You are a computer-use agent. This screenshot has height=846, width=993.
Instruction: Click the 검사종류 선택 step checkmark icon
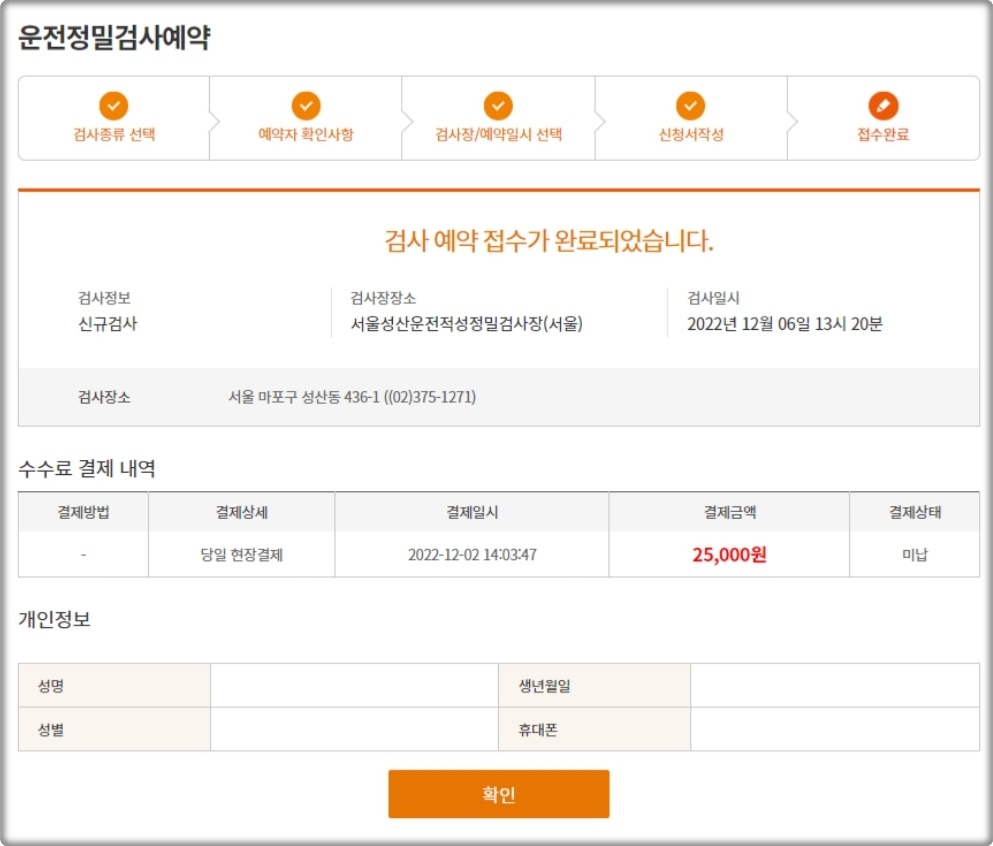tap(113, 105)
